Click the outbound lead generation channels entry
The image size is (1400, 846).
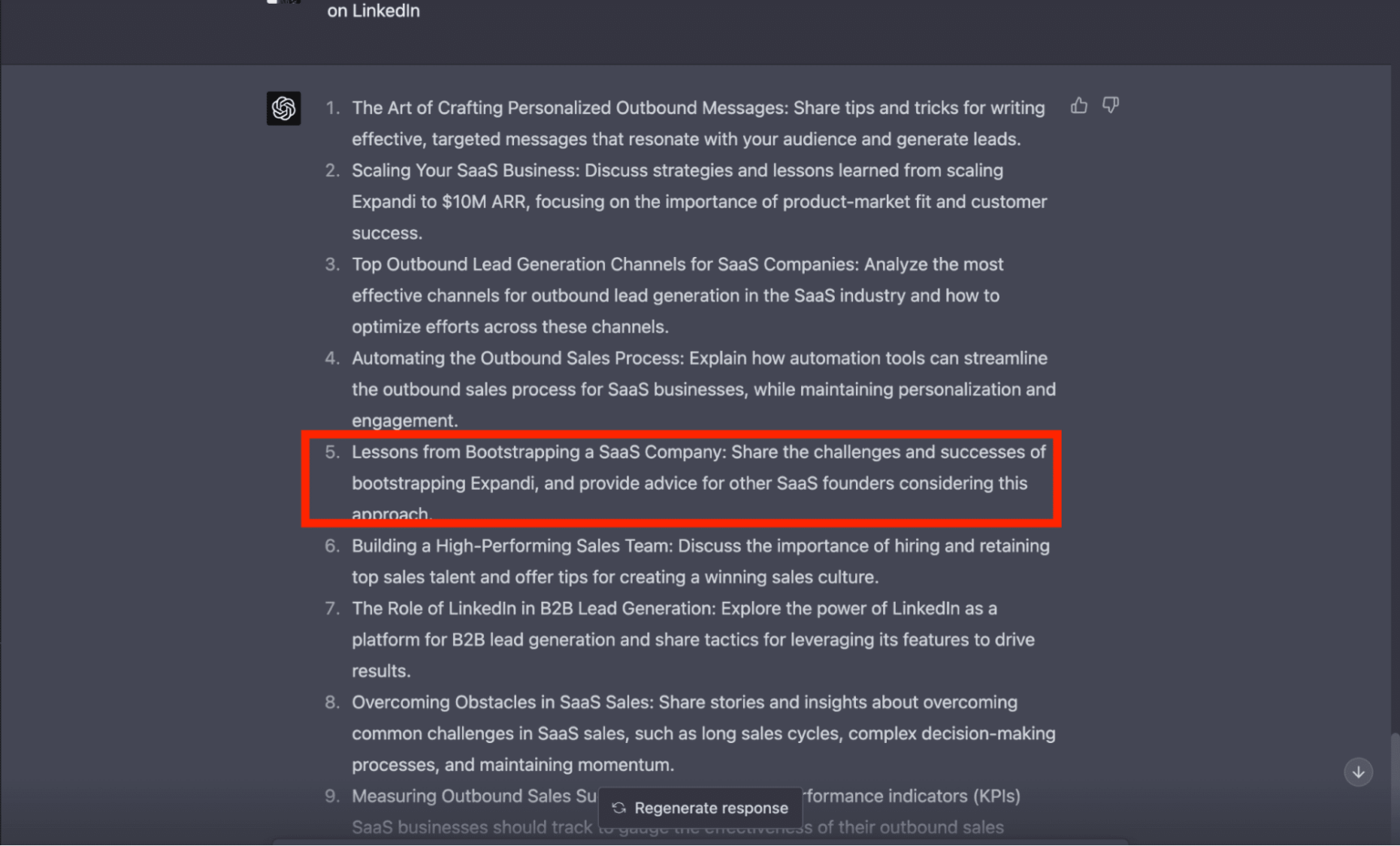tap(678, 294)
